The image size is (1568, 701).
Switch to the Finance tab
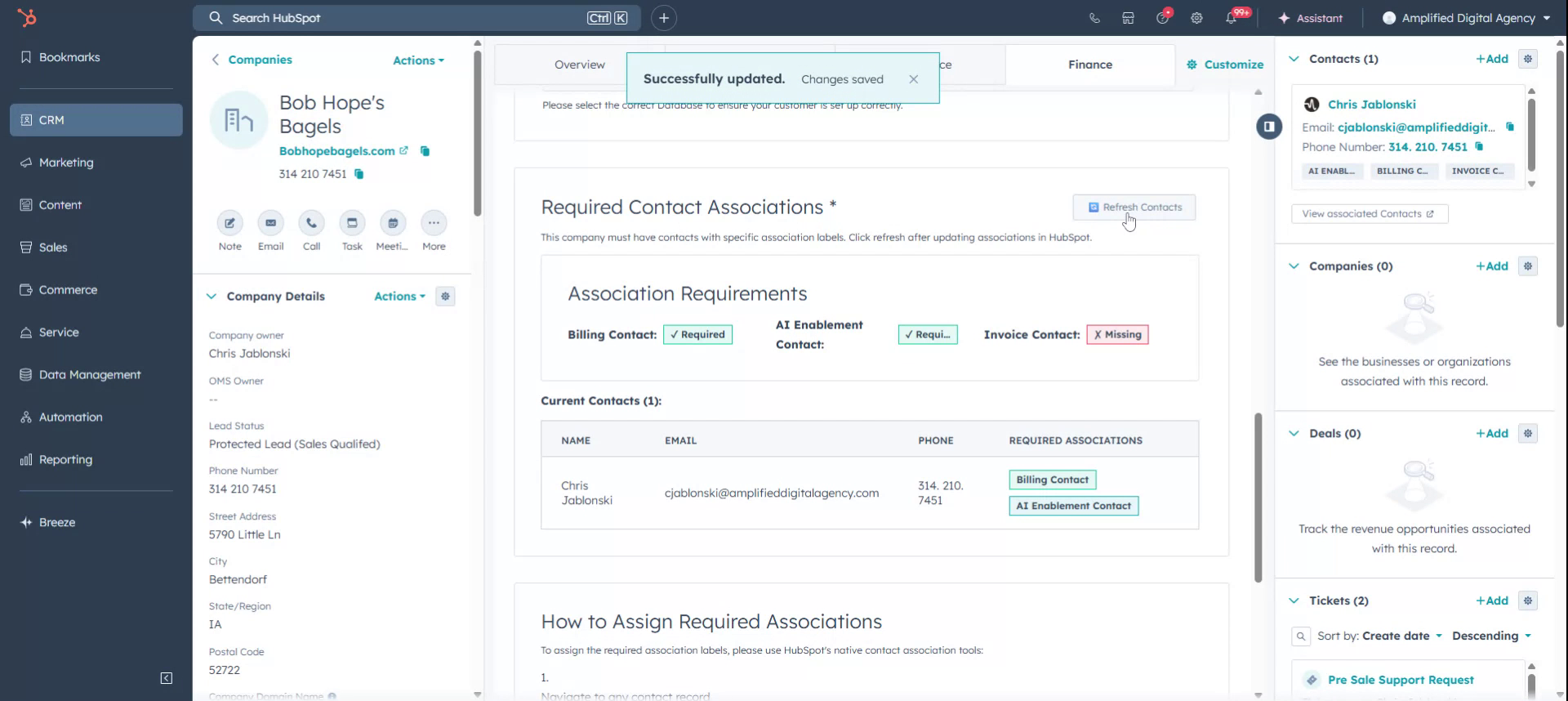(1089, 65)
